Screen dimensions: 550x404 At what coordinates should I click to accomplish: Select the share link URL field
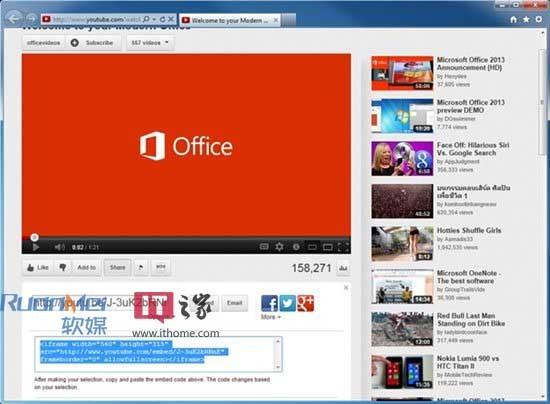pyautogui.click(x=102, y=303)
